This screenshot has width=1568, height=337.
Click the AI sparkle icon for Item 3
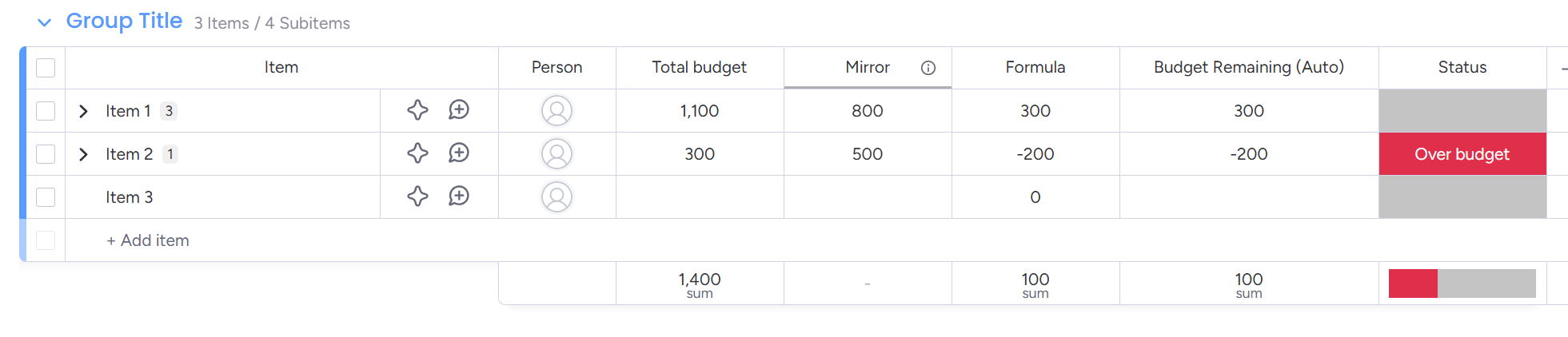(x=417, y=196)
